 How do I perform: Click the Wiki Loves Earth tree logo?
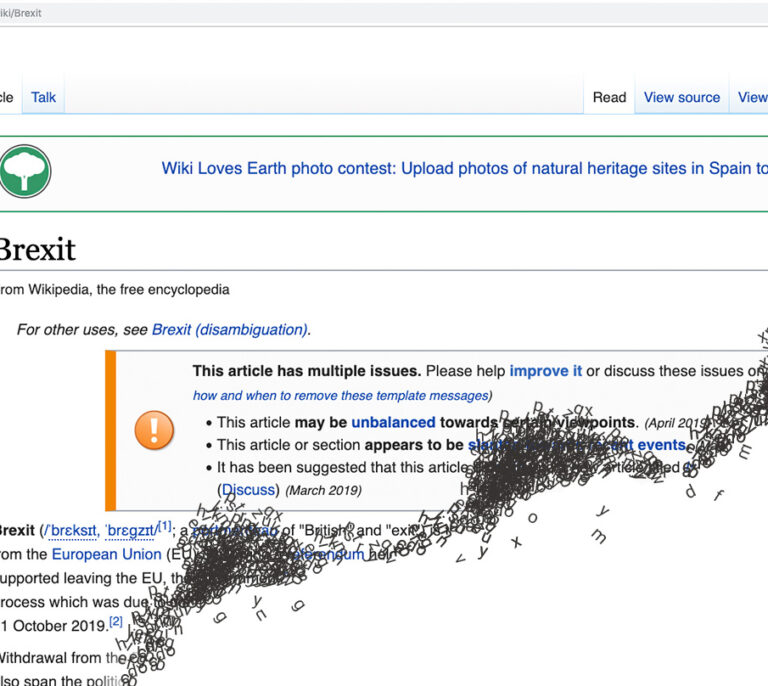pos(24,171)
